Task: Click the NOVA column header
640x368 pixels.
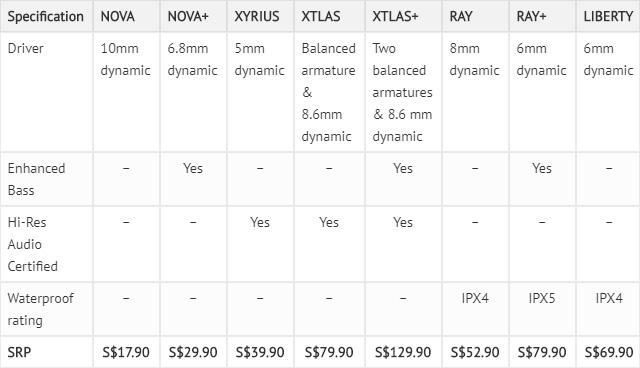Action: pyautogui.click(x=118, y=16)
